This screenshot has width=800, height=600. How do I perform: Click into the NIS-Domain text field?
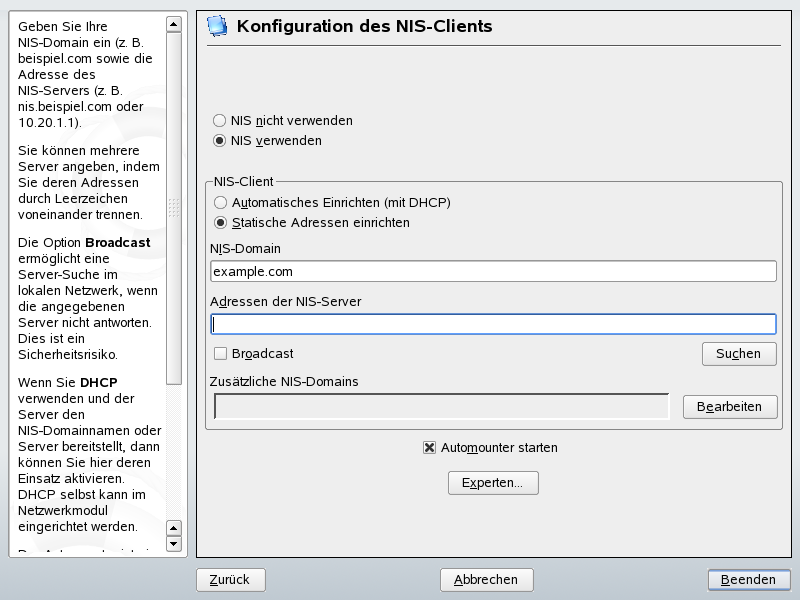click(x=493, y=271)
